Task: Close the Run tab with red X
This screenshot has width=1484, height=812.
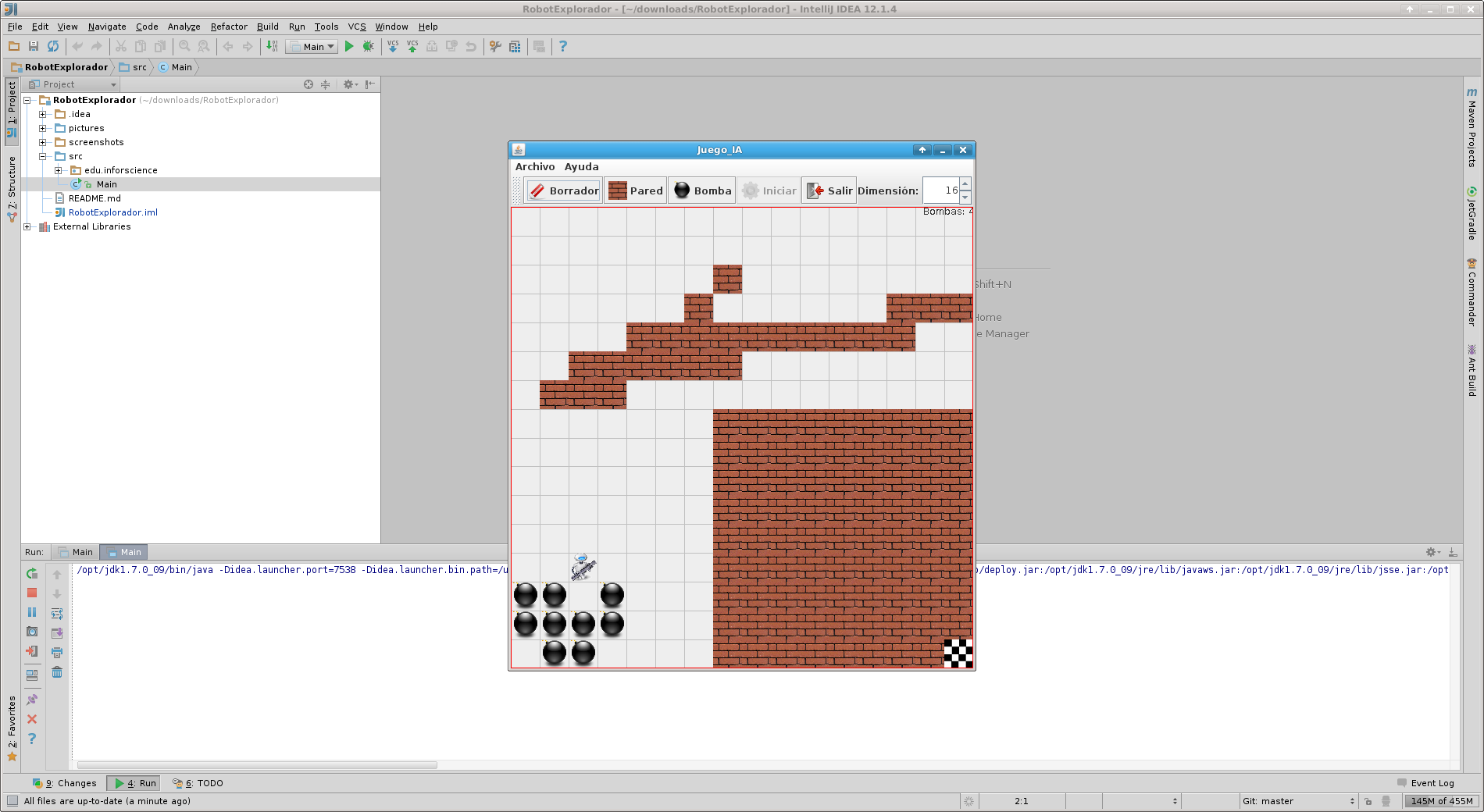Action: point(32,719)
